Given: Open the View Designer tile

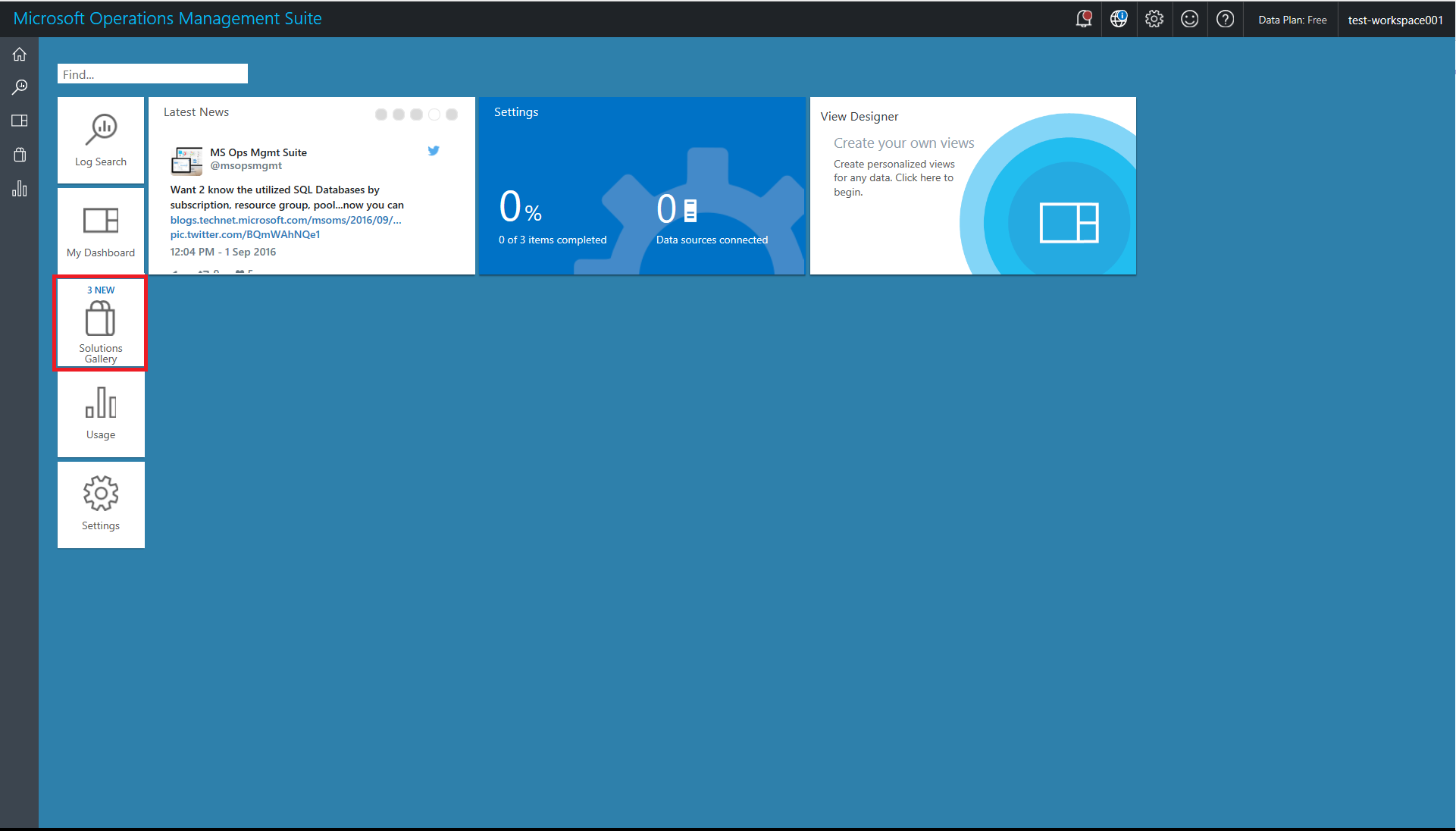Looking at the screenshot, I should pos(972,186).
